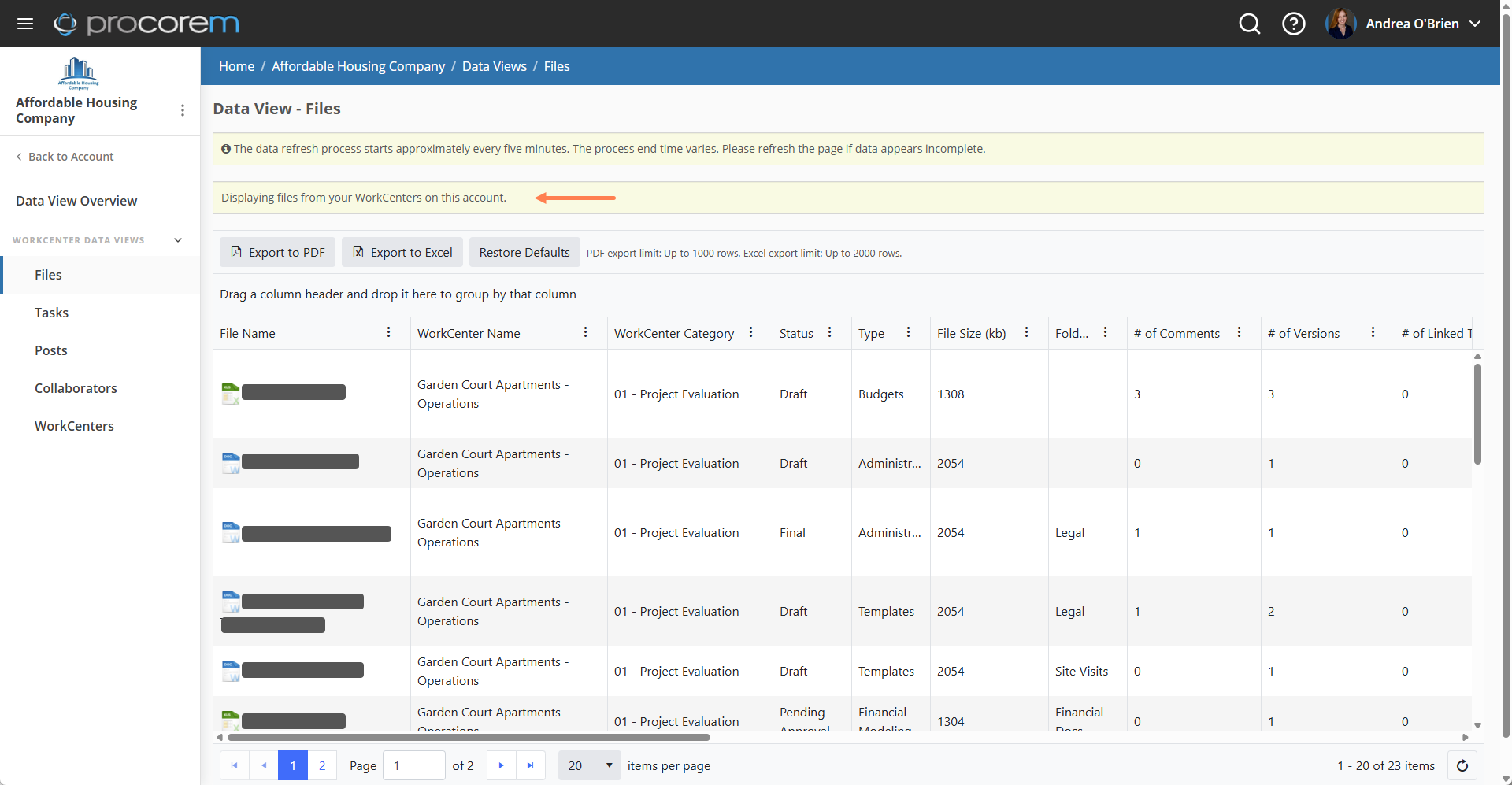
Task: Open the Type column menu
Action: pyautogui.click(x=909, y=332)
